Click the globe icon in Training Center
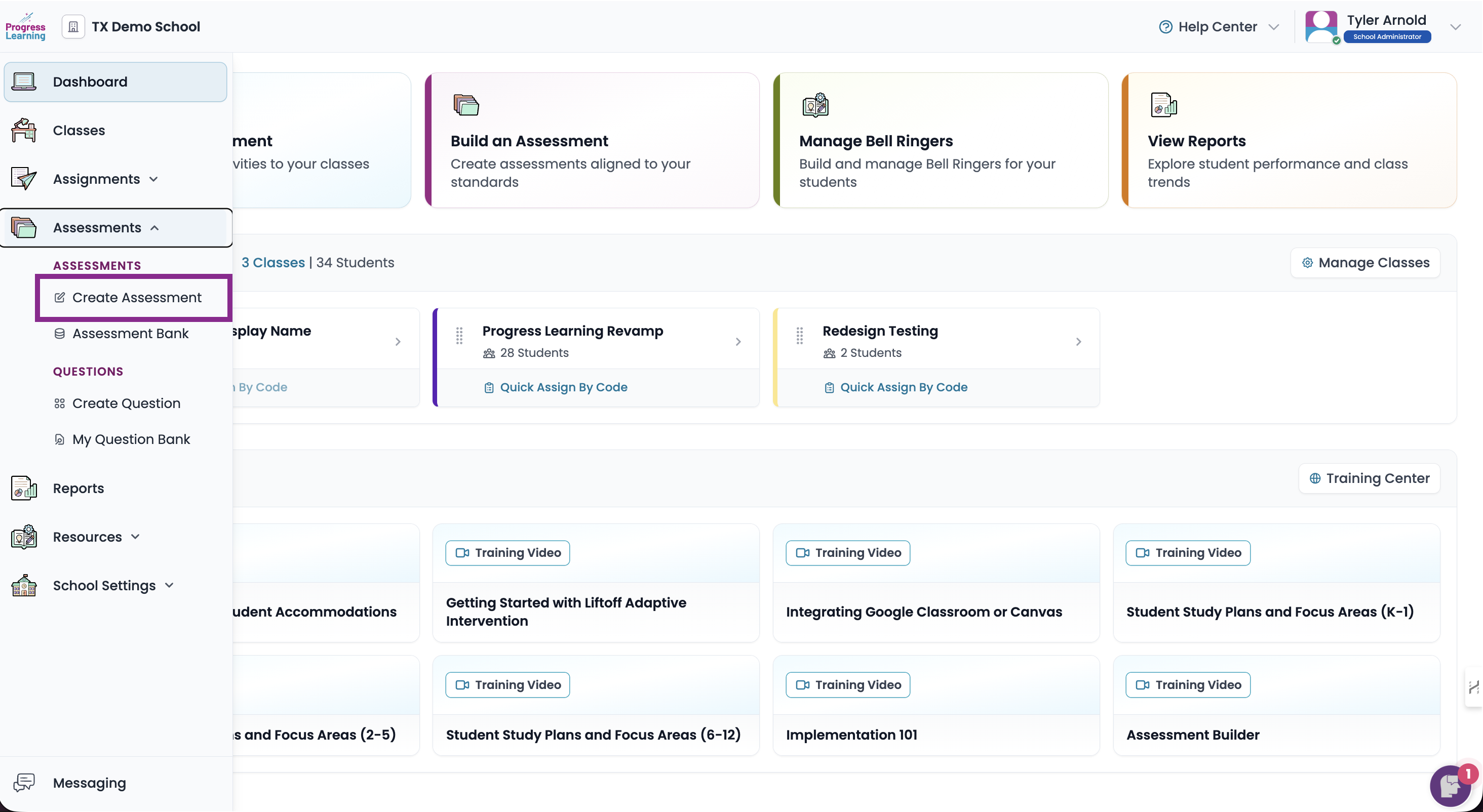1483x812 pixels. [1315, 478]
